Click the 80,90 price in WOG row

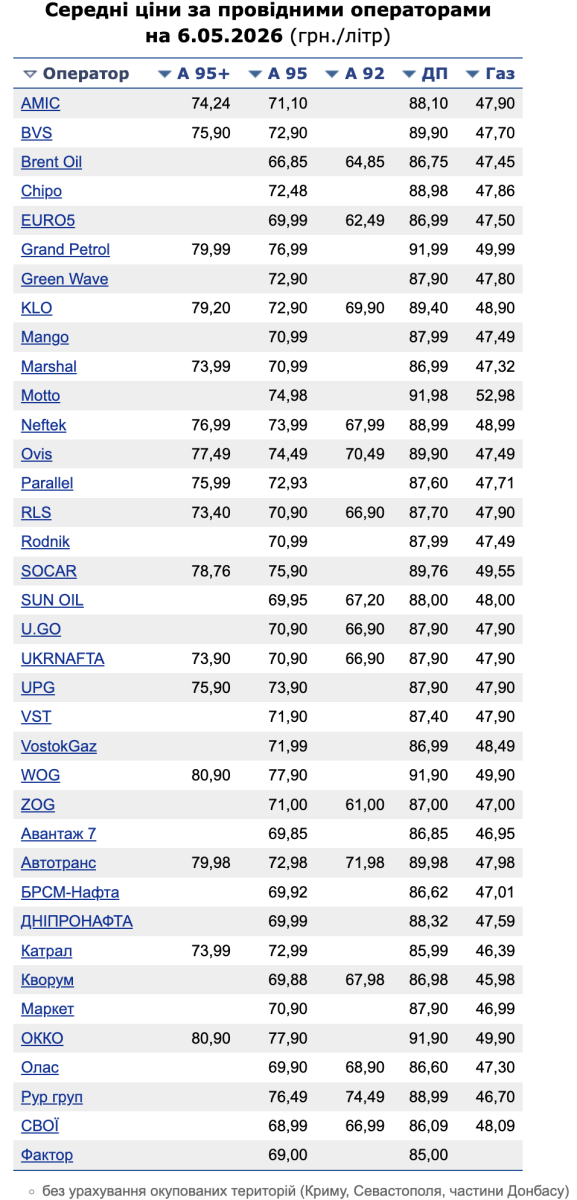coord(211,775)
